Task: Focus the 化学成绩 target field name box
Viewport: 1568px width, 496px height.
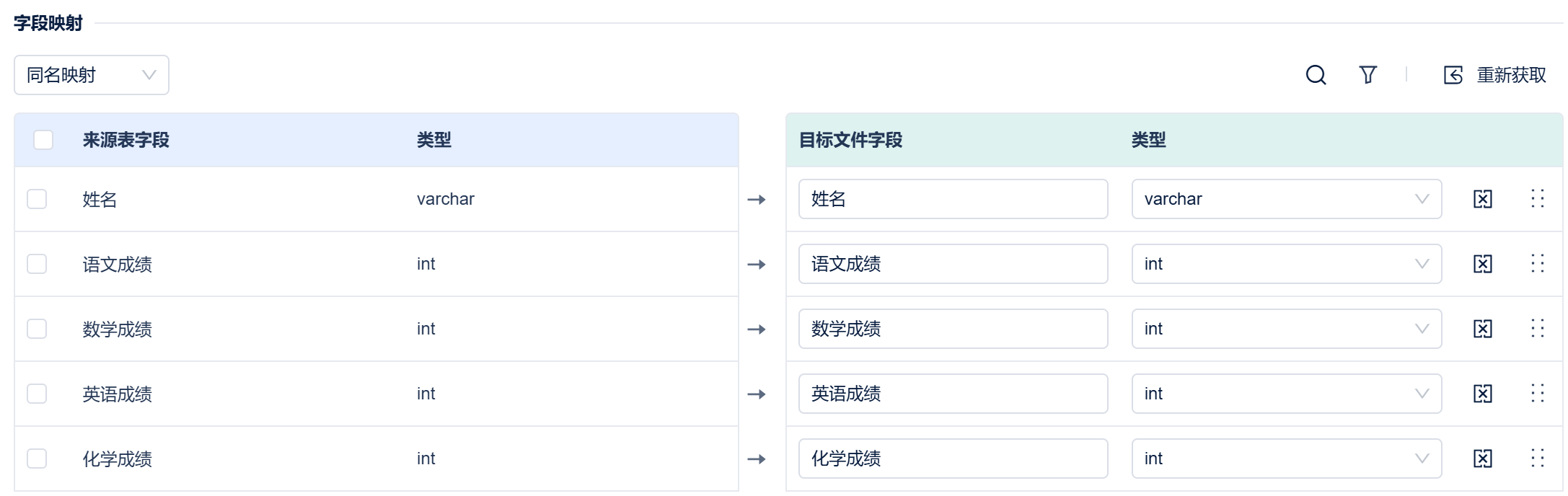Action: [x=952, y=459]
